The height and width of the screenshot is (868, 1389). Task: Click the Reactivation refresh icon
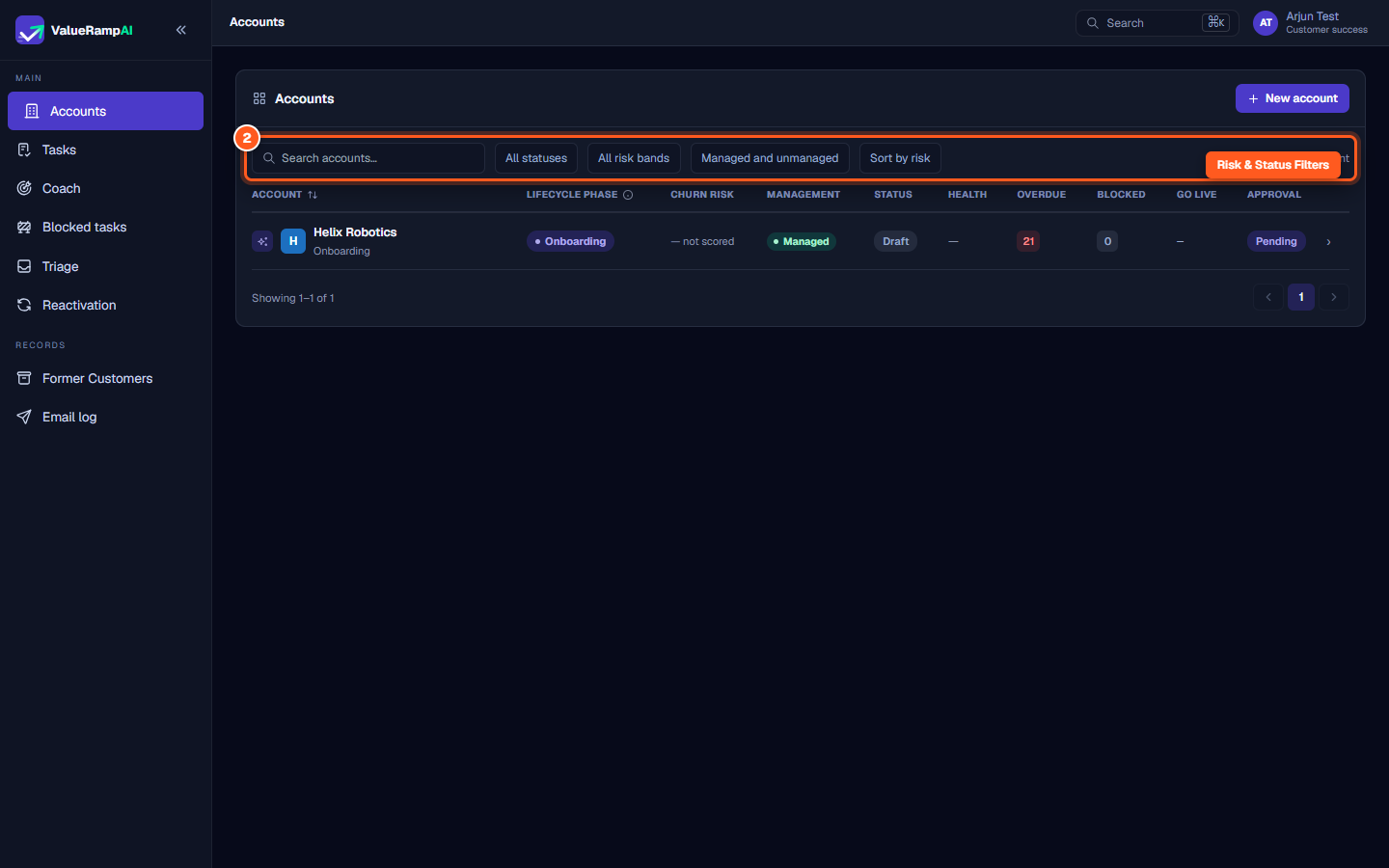click(24, 305)
